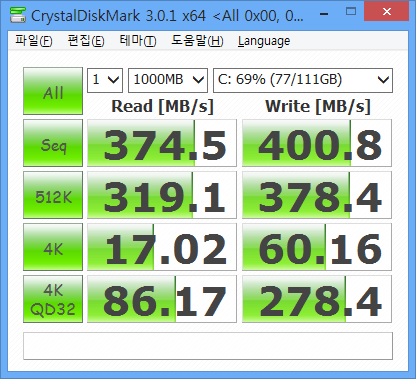Image resolution: width=418 pixels, height=384 pixels.
Task: Click the Seq write result 400.8
Action: click(x=317, y=143)
